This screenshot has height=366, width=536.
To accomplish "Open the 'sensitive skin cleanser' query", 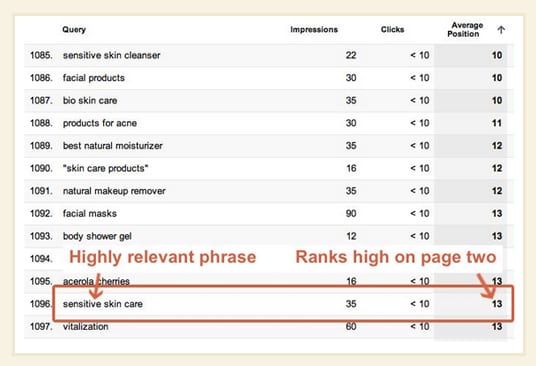I will (x=111, y=55).
